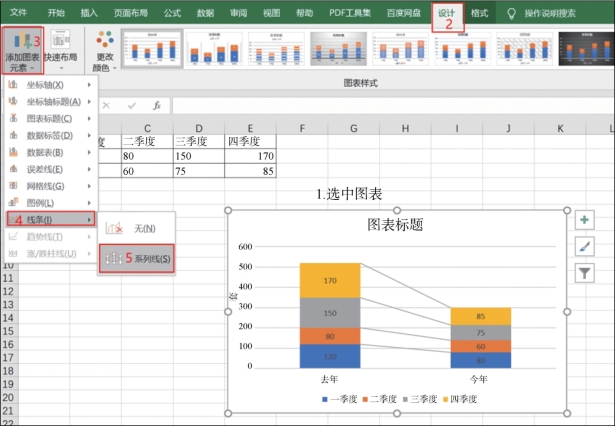Click the 操作说明搜索 search field

pos(550,14)
